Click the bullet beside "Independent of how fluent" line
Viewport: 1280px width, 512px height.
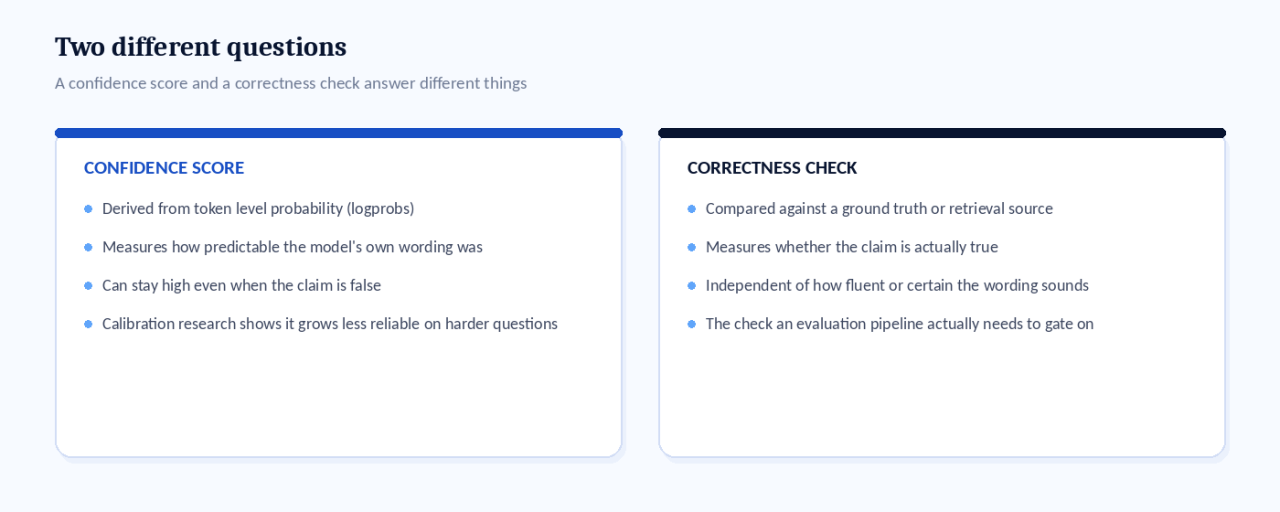coord(691,286)
